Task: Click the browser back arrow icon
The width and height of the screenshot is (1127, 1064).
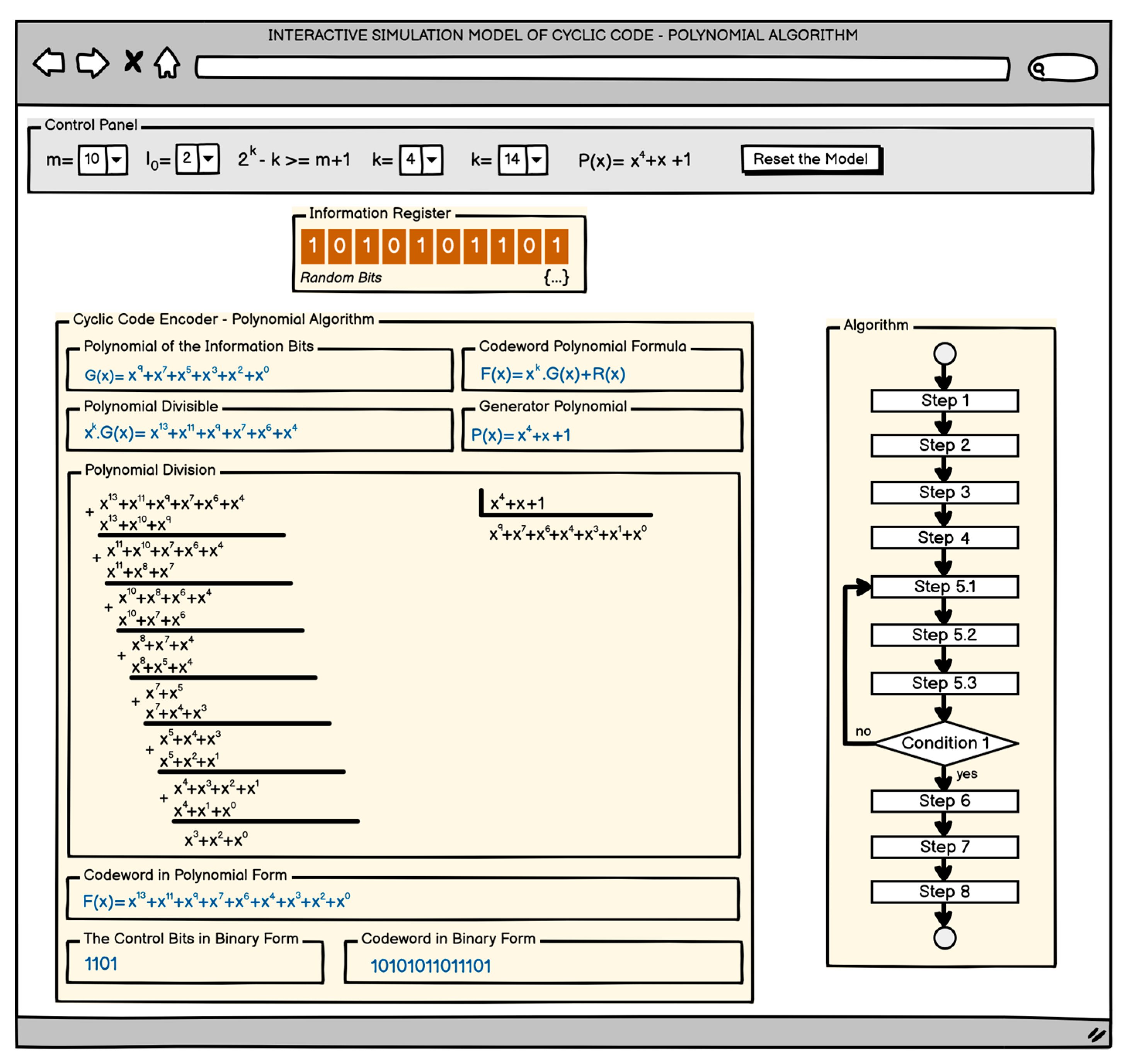Action: (49, 62)
